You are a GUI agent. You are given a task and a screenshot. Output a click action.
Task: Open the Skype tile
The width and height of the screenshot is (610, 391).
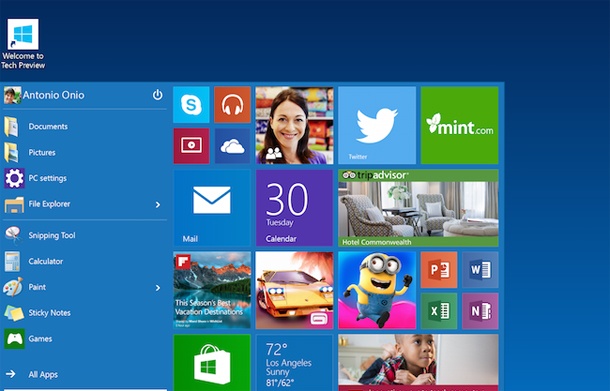tap(191, 105)
